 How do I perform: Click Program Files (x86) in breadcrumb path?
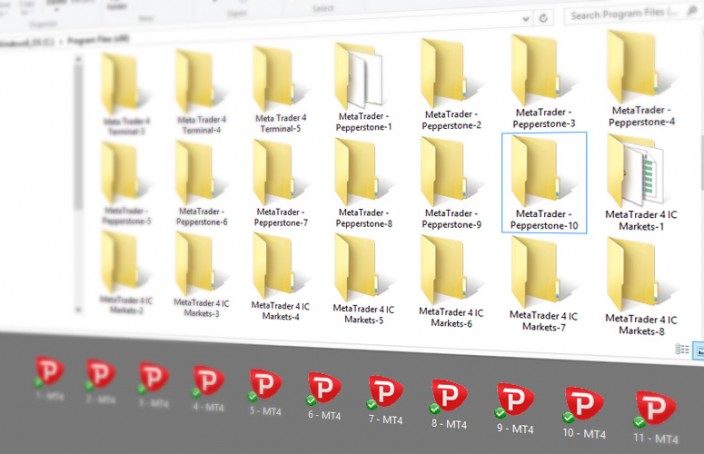pos(98,40)
